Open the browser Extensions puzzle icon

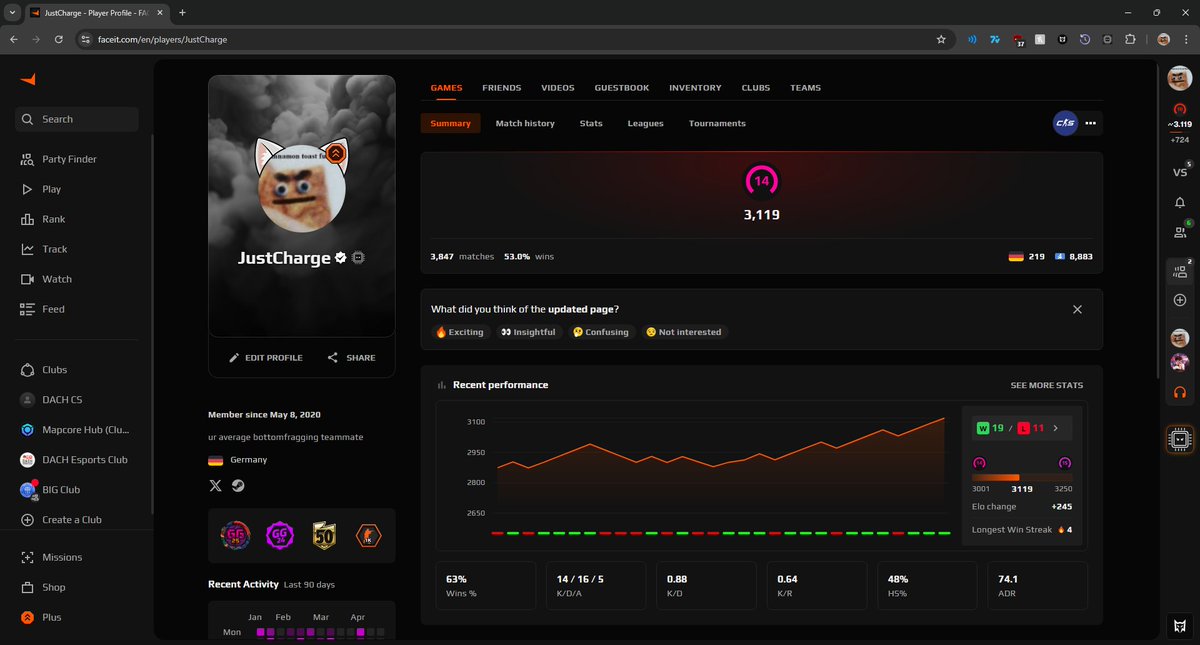(1131, 40)
